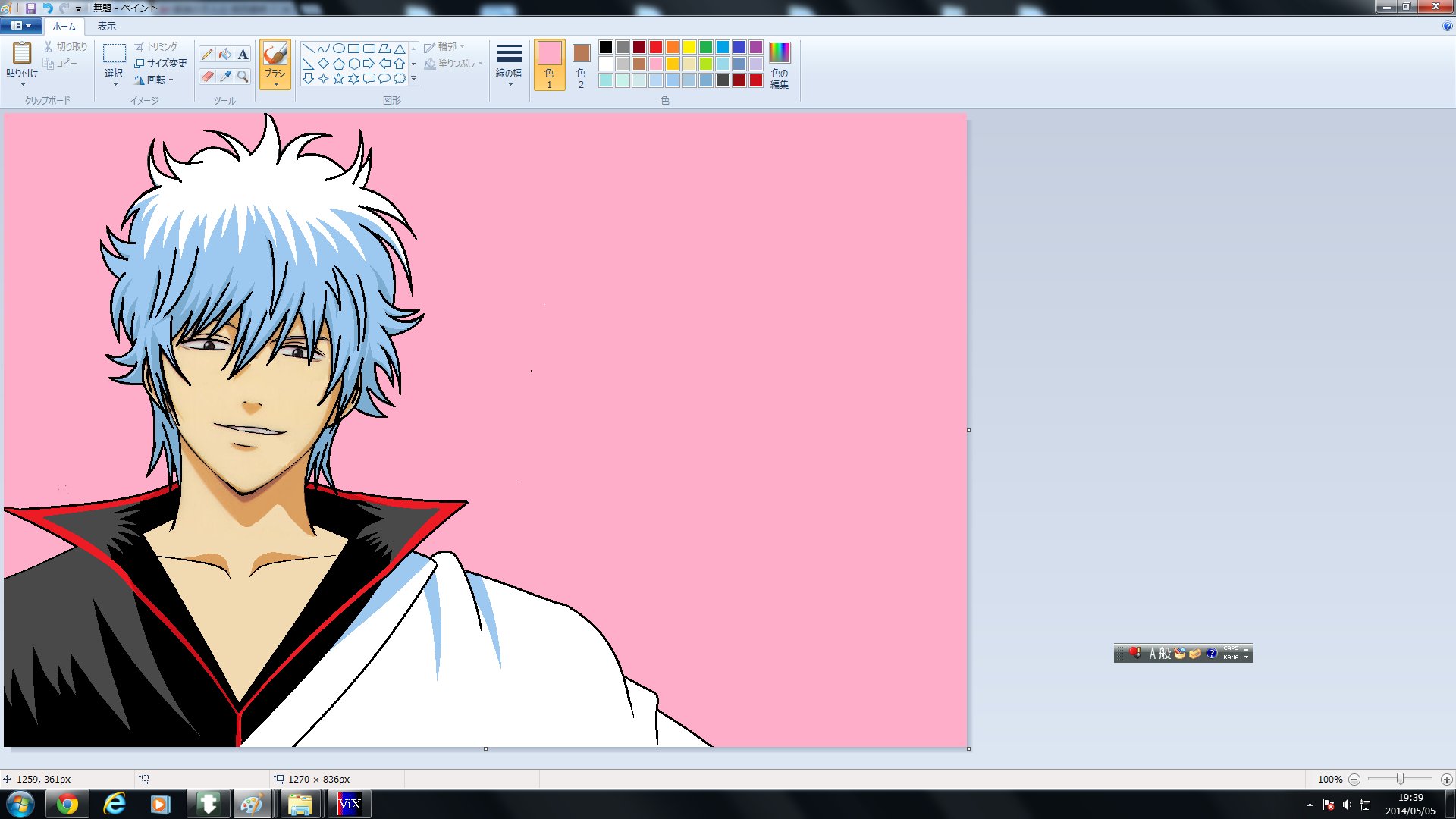Open the Paint file menu button
Screen dimensions: 1456x819
coord(21,26)
